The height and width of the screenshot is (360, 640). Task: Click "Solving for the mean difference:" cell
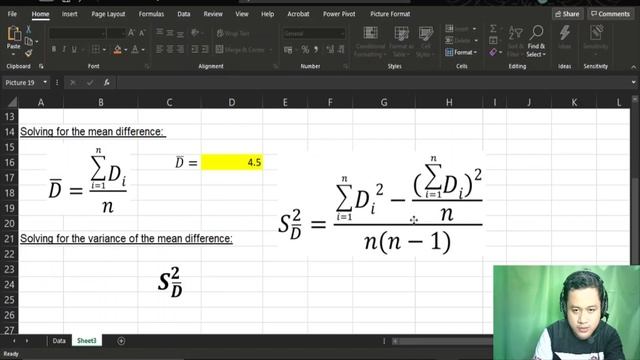[93, 132]
